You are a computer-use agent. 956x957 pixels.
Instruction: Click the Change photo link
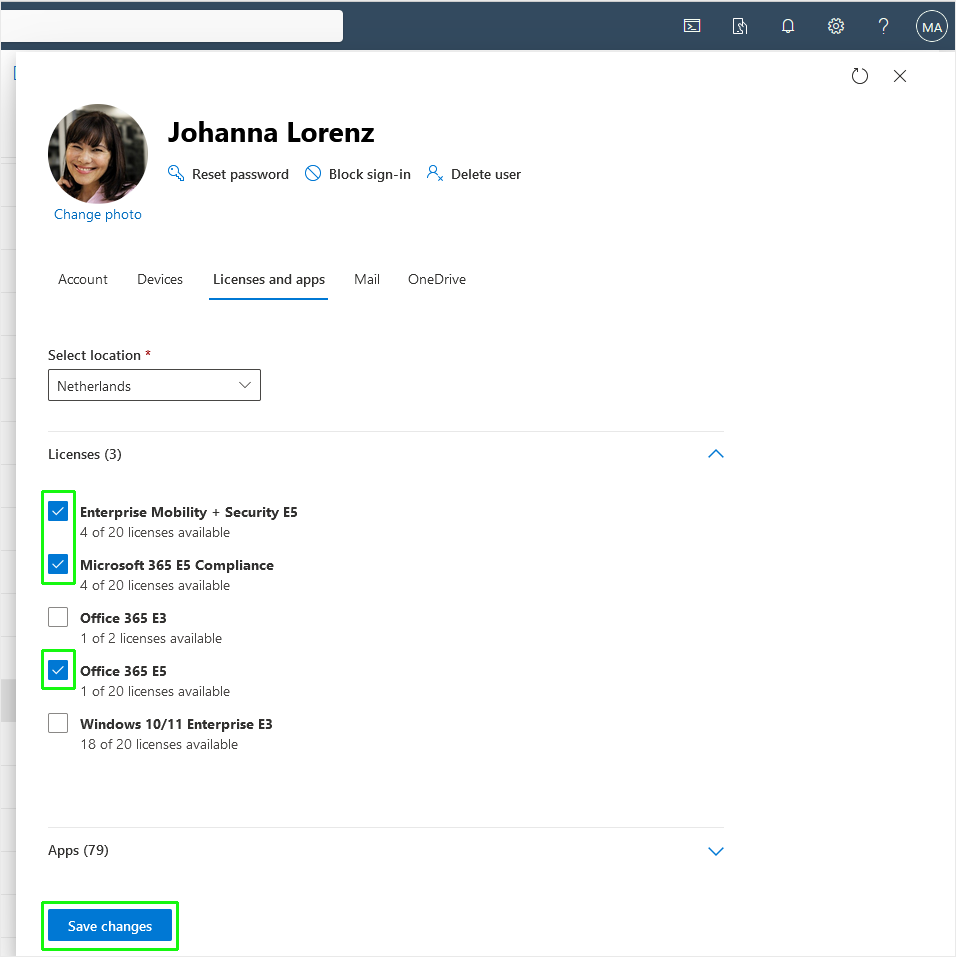pos(98,214)
